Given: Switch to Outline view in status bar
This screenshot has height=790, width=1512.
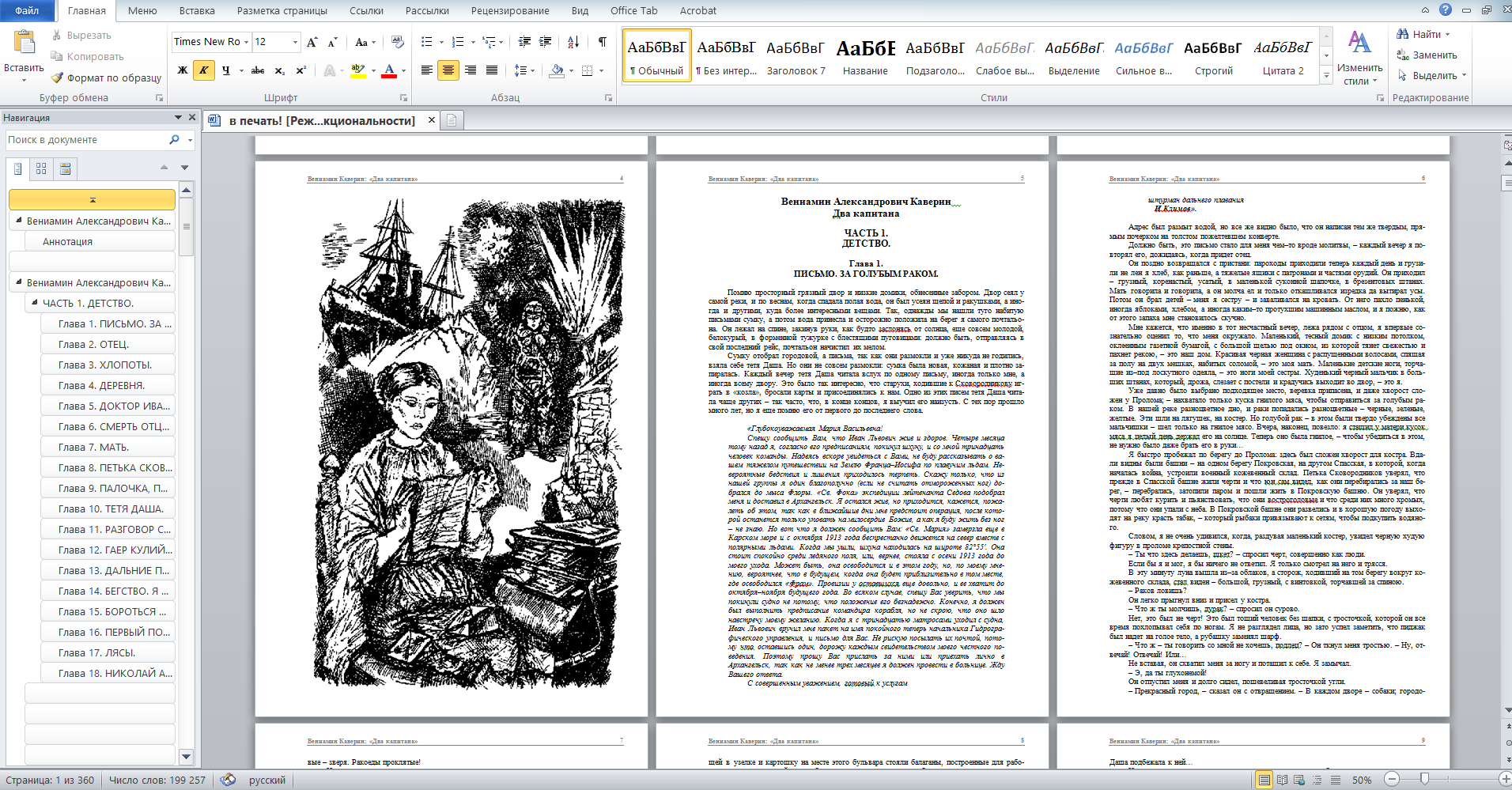Looking at the screenshot, I should point(1317,780).
